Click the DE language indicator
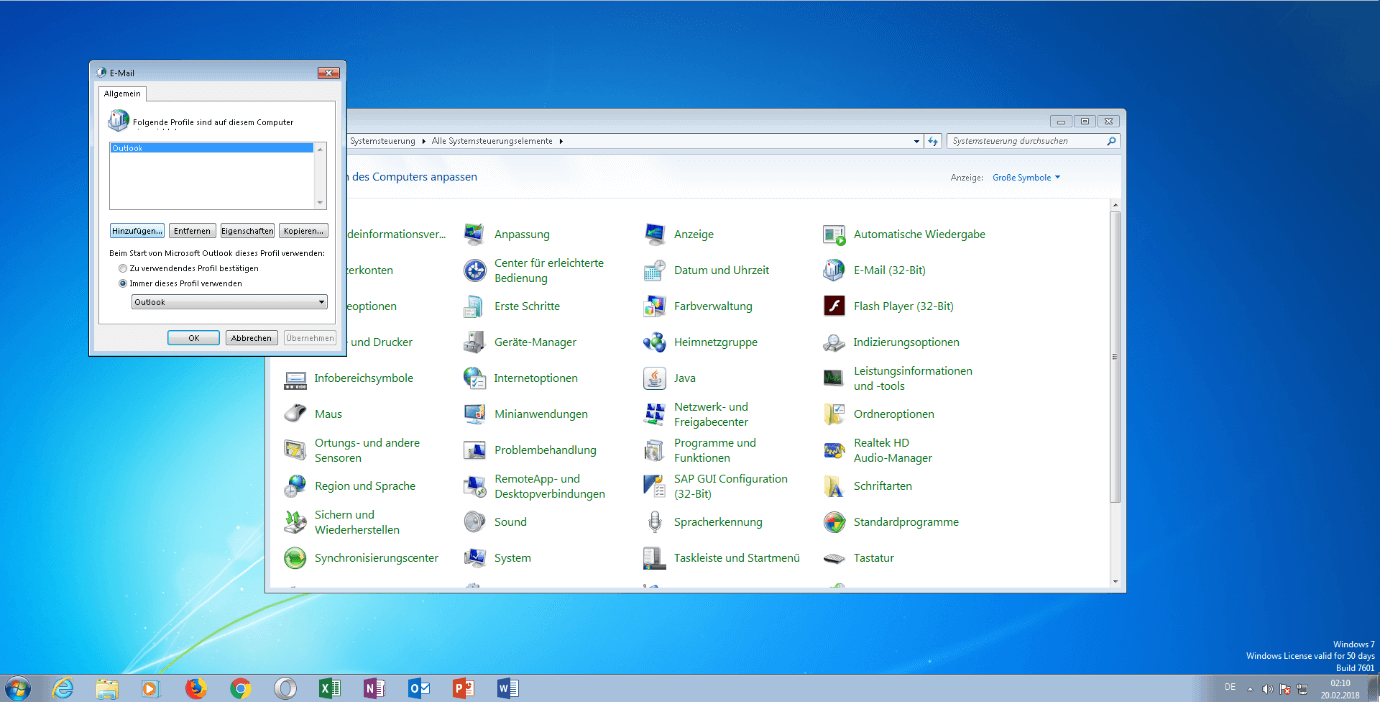 click(1230, 687)
